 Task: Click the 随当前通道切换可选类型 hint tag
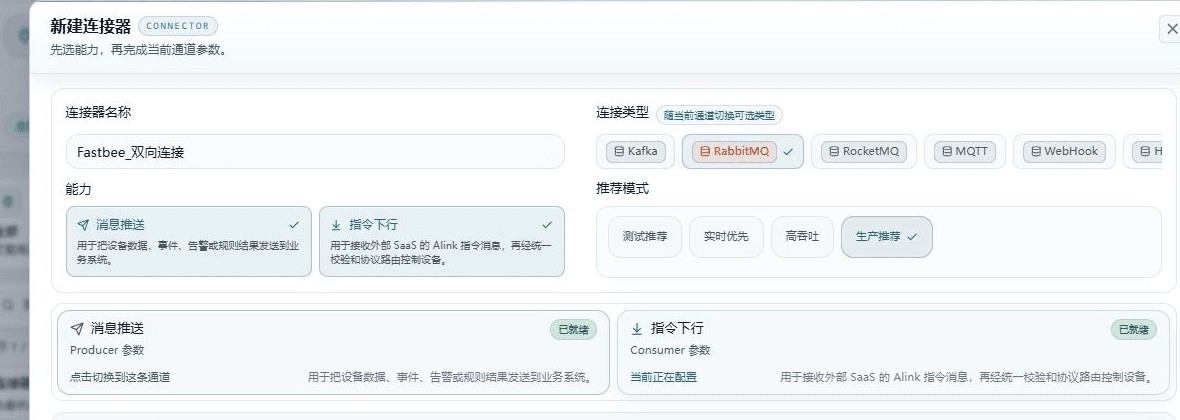719,115
